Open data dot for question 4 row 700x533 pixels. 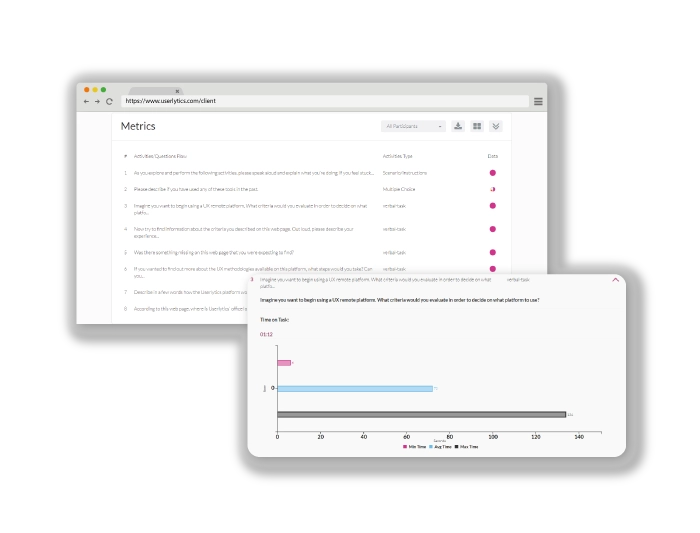pos(492,229)
